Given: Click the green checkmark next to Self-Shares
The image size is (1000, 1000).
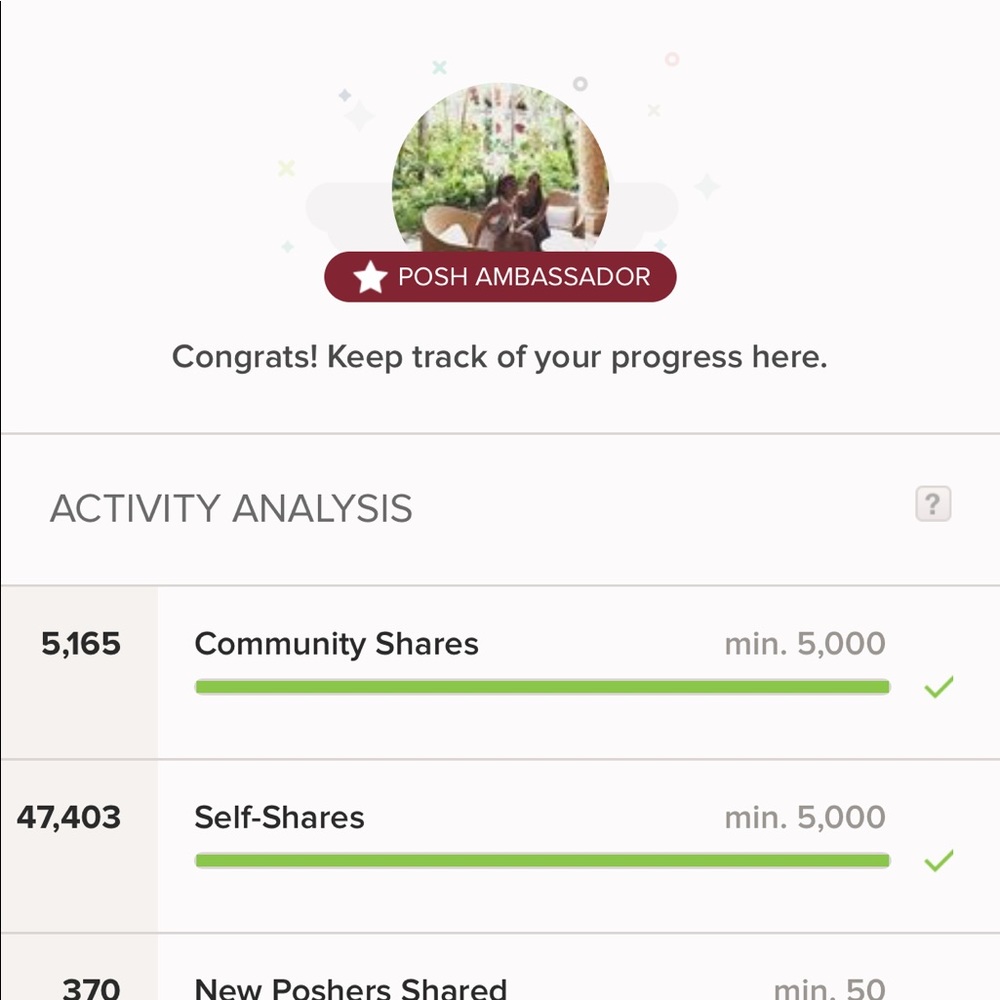Looking at the screenshot, I should coord(939,860).
